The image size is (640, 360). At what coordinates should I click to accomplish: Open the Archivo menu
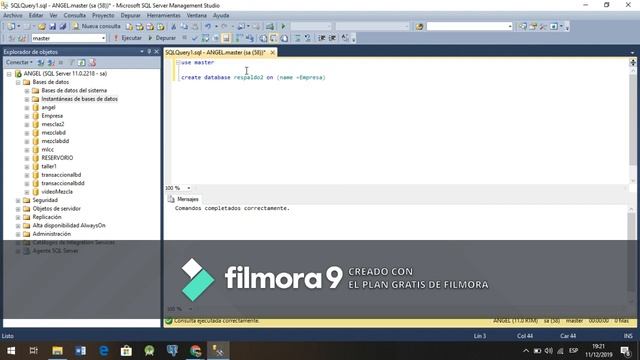click(13, 15)
